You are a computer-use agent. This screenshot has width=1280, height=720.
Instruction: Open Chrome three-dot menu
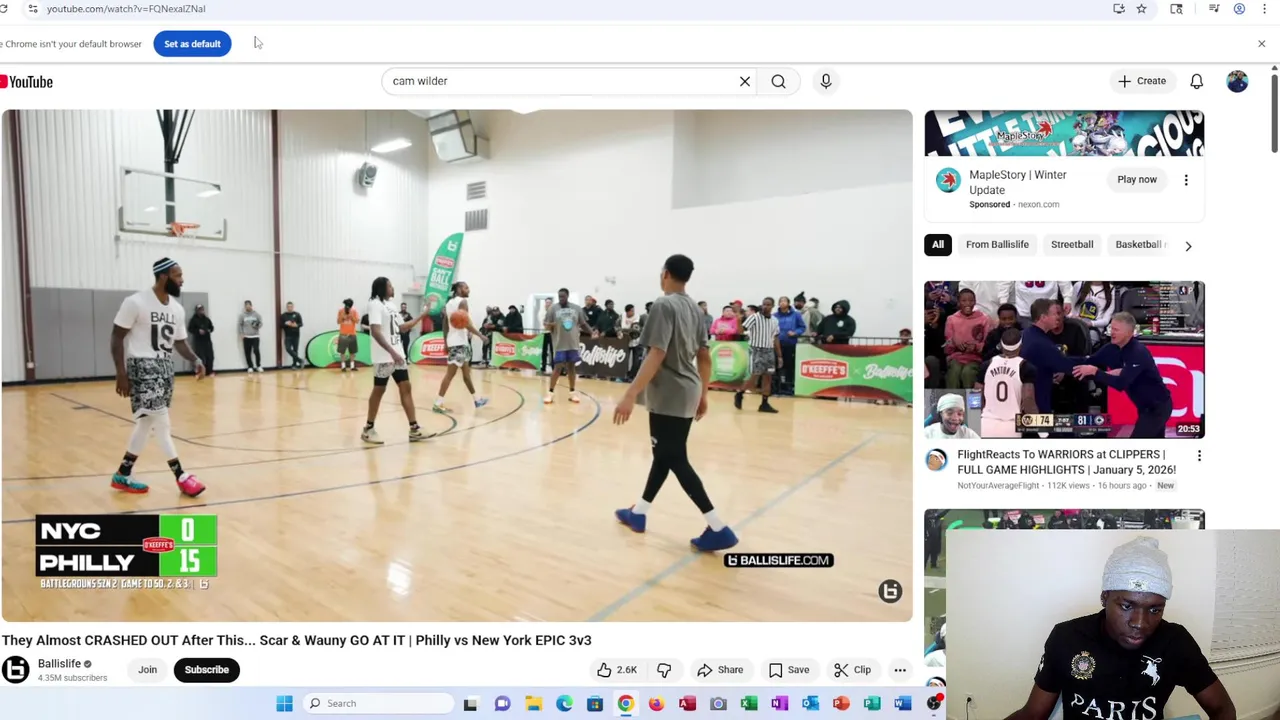point(1265,9)
